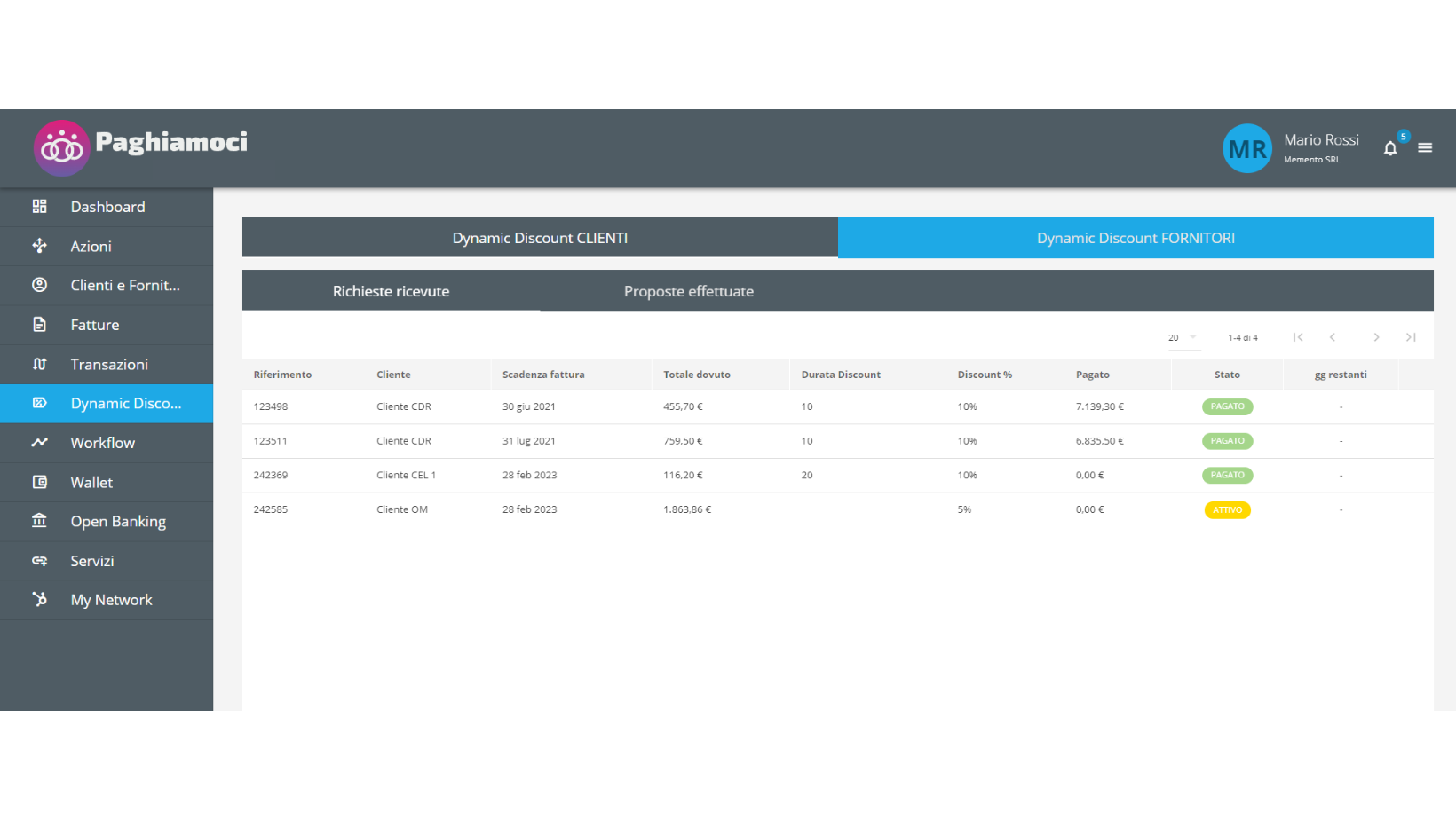Jump to the last results page
The height and width of the screenshot is (820, 1456).
click(1411, 337)
